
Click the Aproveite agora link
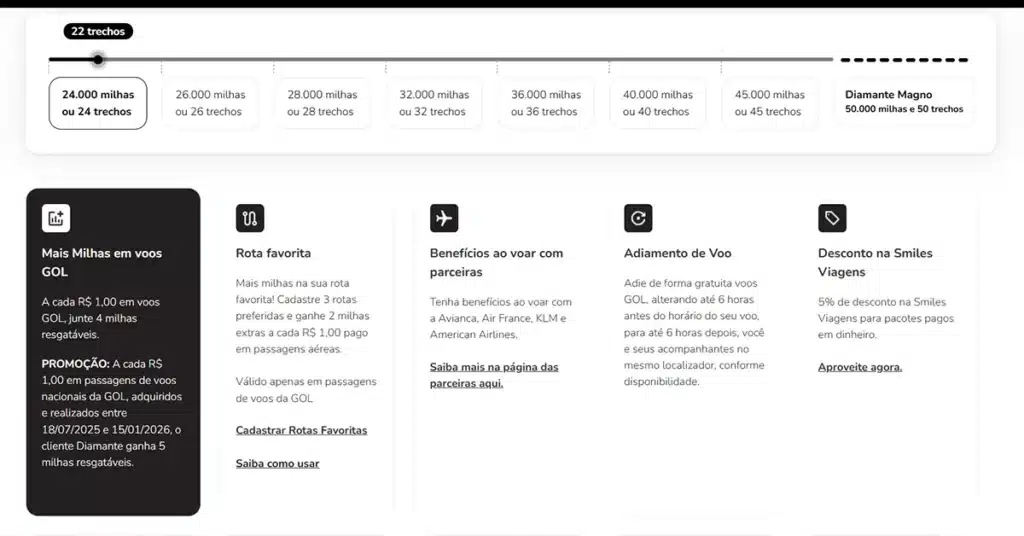pos(859,367)
